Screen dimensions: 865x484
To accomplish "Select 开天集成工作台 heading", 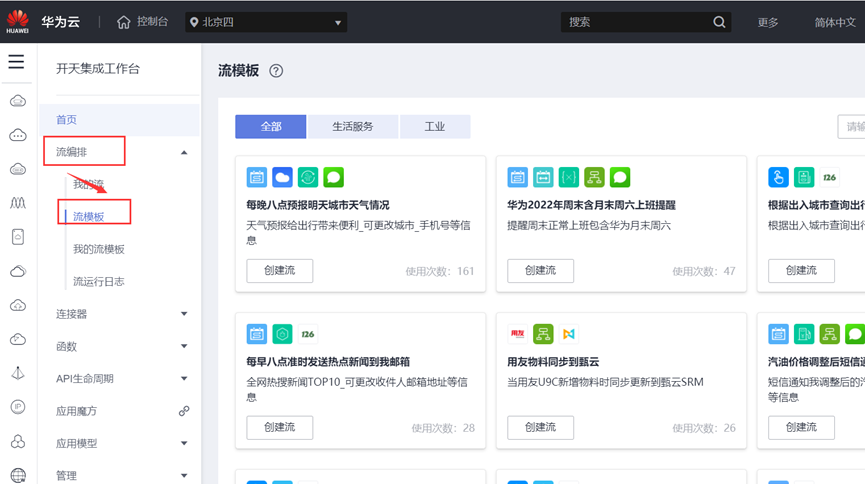I will (x=98, y=69).
